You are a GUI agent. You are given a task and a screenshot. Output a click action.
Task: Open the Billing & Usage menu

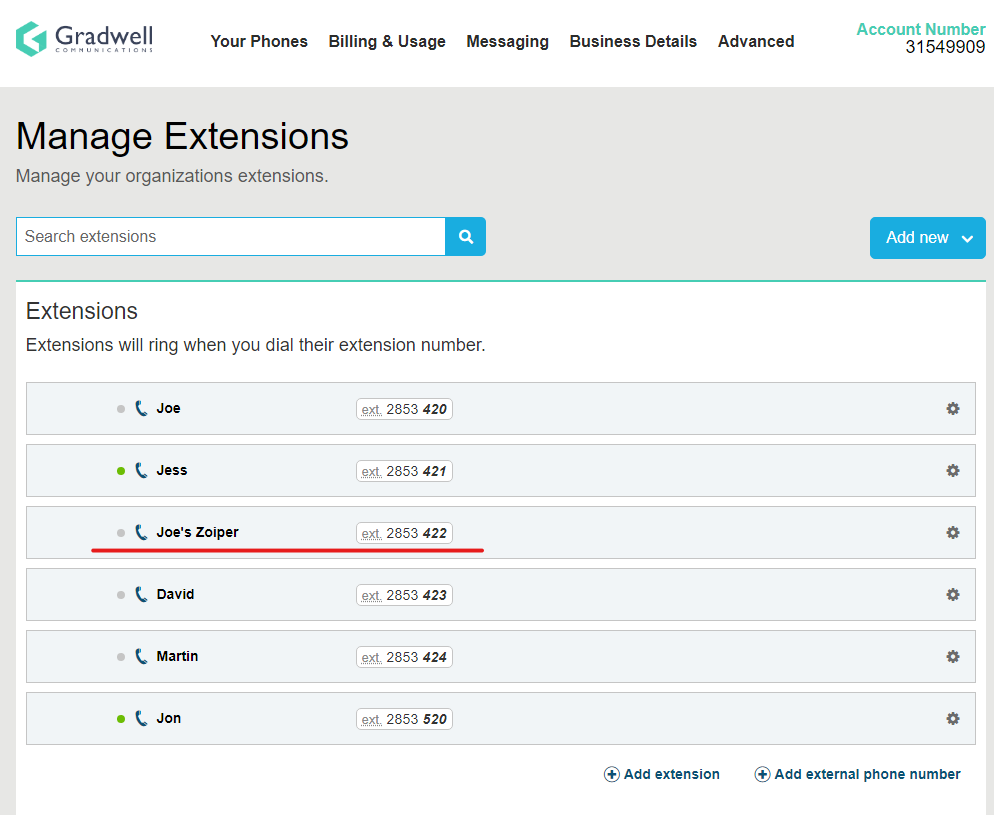387,42
